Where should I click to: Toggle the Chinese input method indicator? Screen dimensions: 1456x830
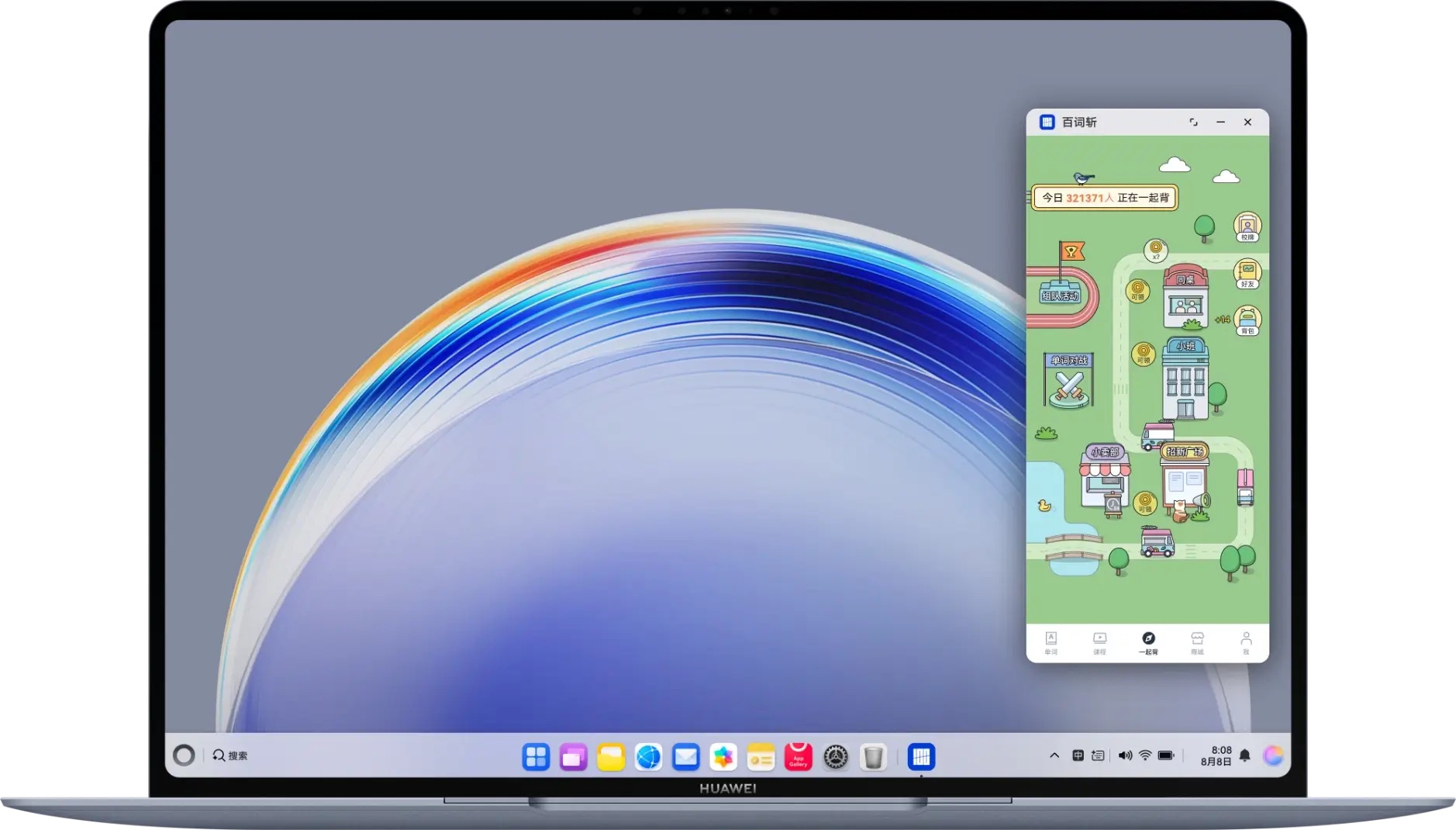pyautogui.click(x=1078, y=756)
